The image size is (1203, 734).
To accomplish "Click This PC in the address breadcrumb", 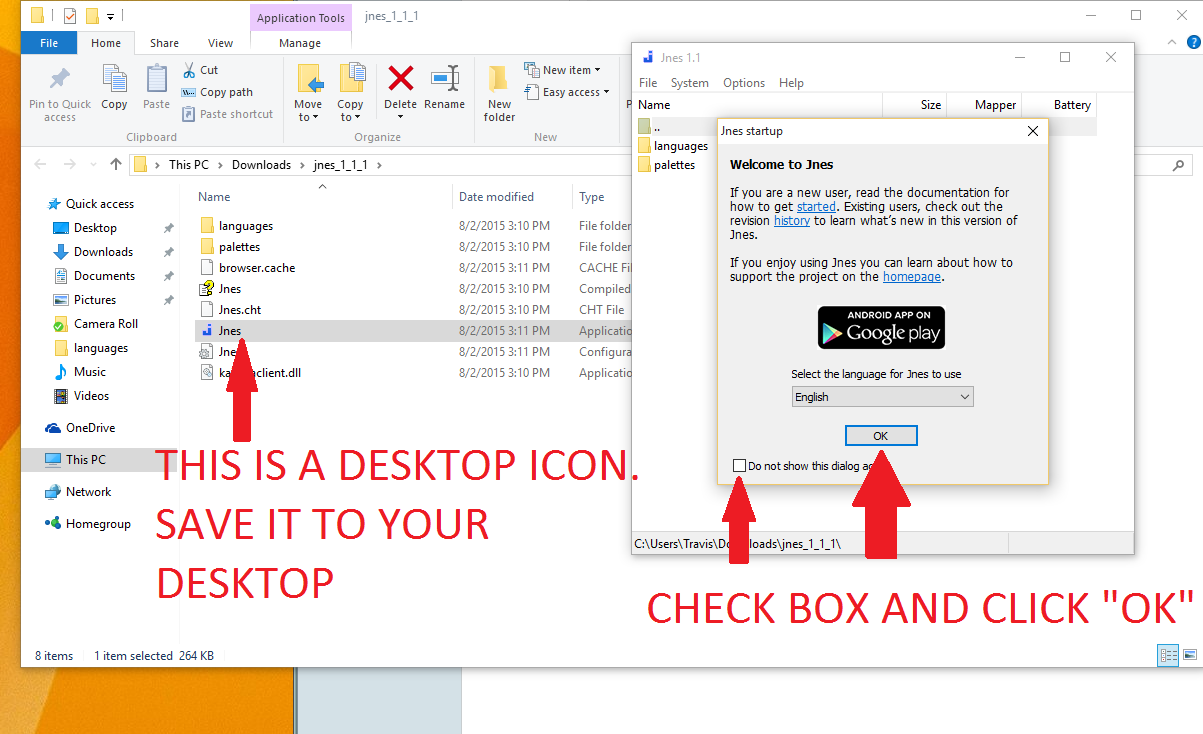I will point(189,165).
